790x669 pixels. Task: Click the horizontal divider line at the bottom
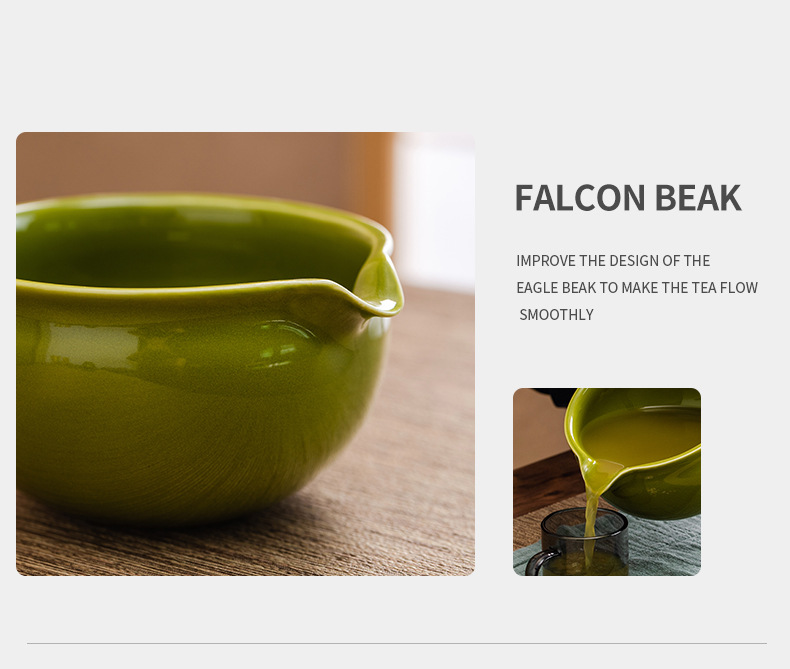click(396, 643)
